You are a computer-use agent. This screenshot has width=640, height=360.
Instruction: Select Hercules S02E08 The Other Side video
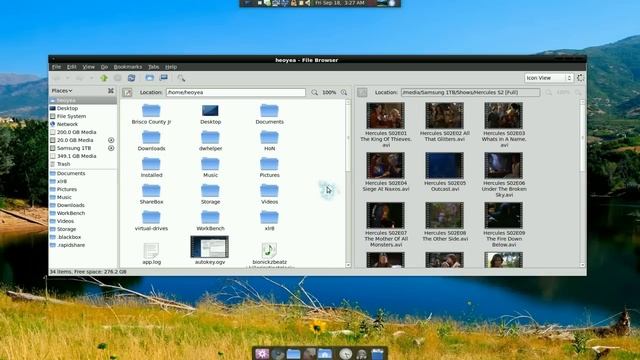point(444,215)
